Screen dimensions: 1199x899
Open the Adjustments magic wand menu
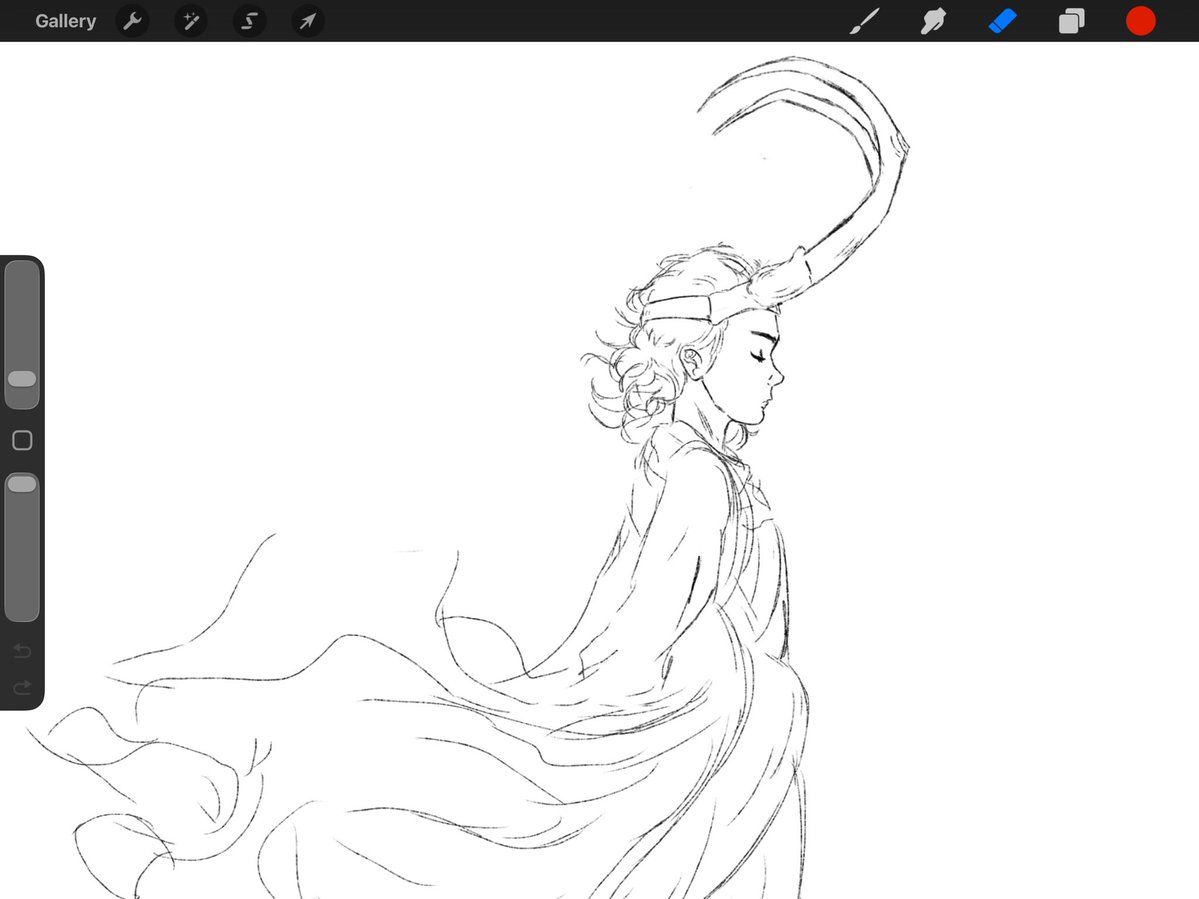coord(190,21)
